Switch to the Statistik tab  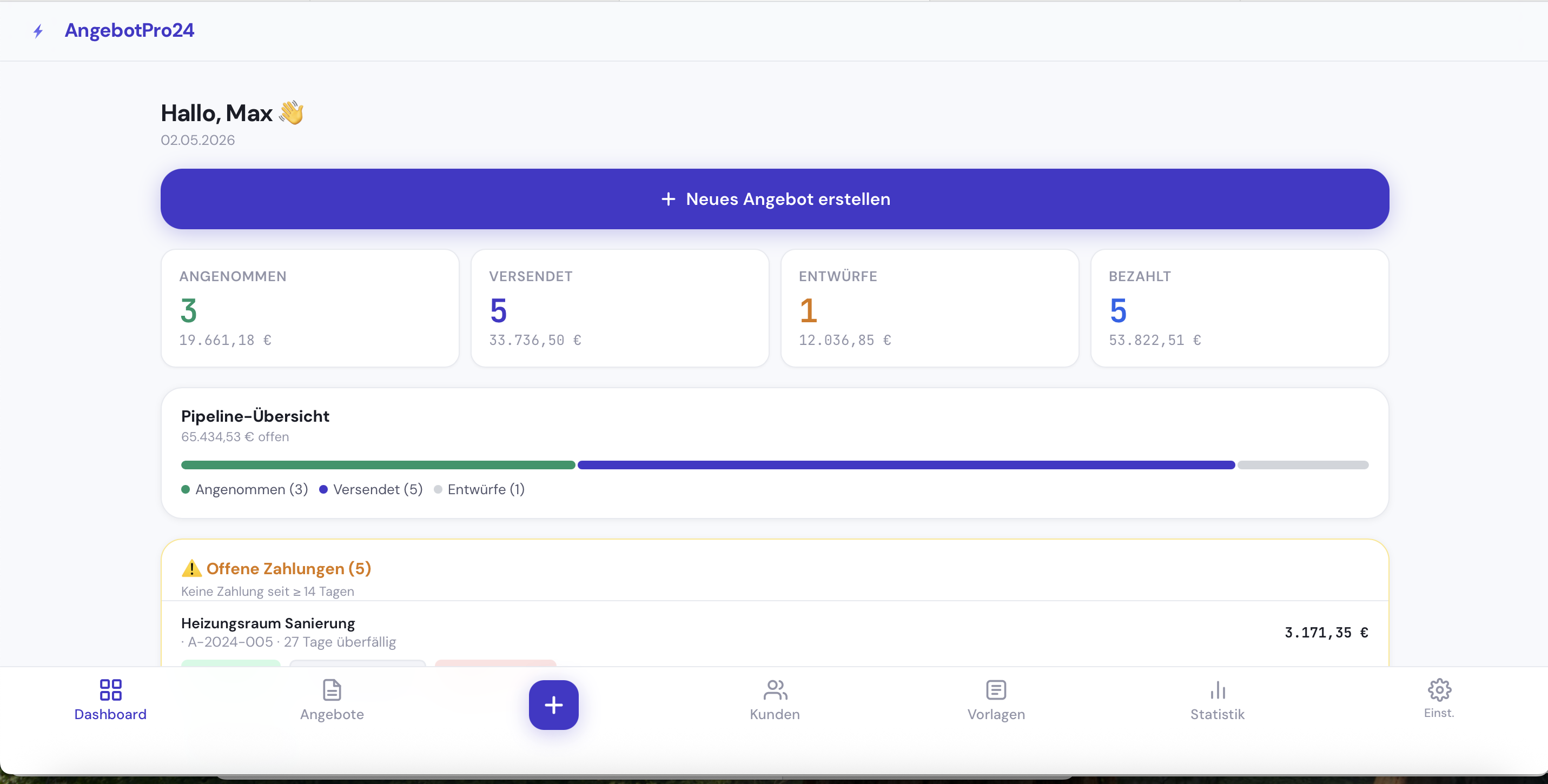[1218, 700]
